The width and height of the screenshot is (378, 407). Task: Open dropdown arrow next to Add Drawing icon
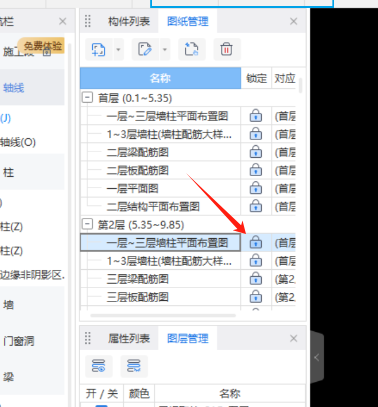pyautogui.click(x=118, y=50)
